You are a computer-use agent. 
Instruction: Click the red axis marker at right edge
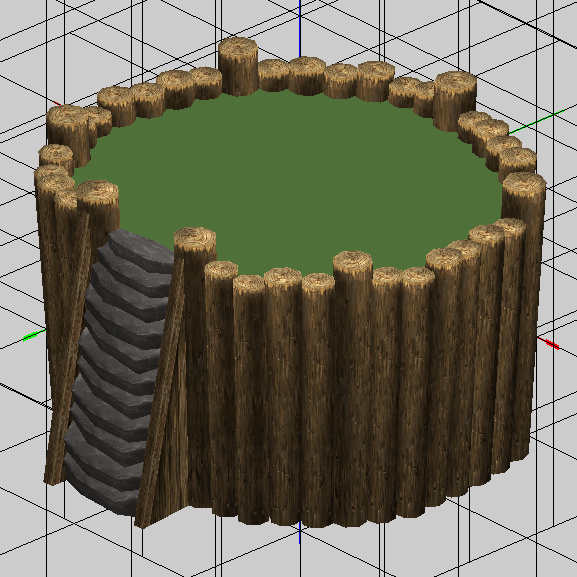pos(548,343)
